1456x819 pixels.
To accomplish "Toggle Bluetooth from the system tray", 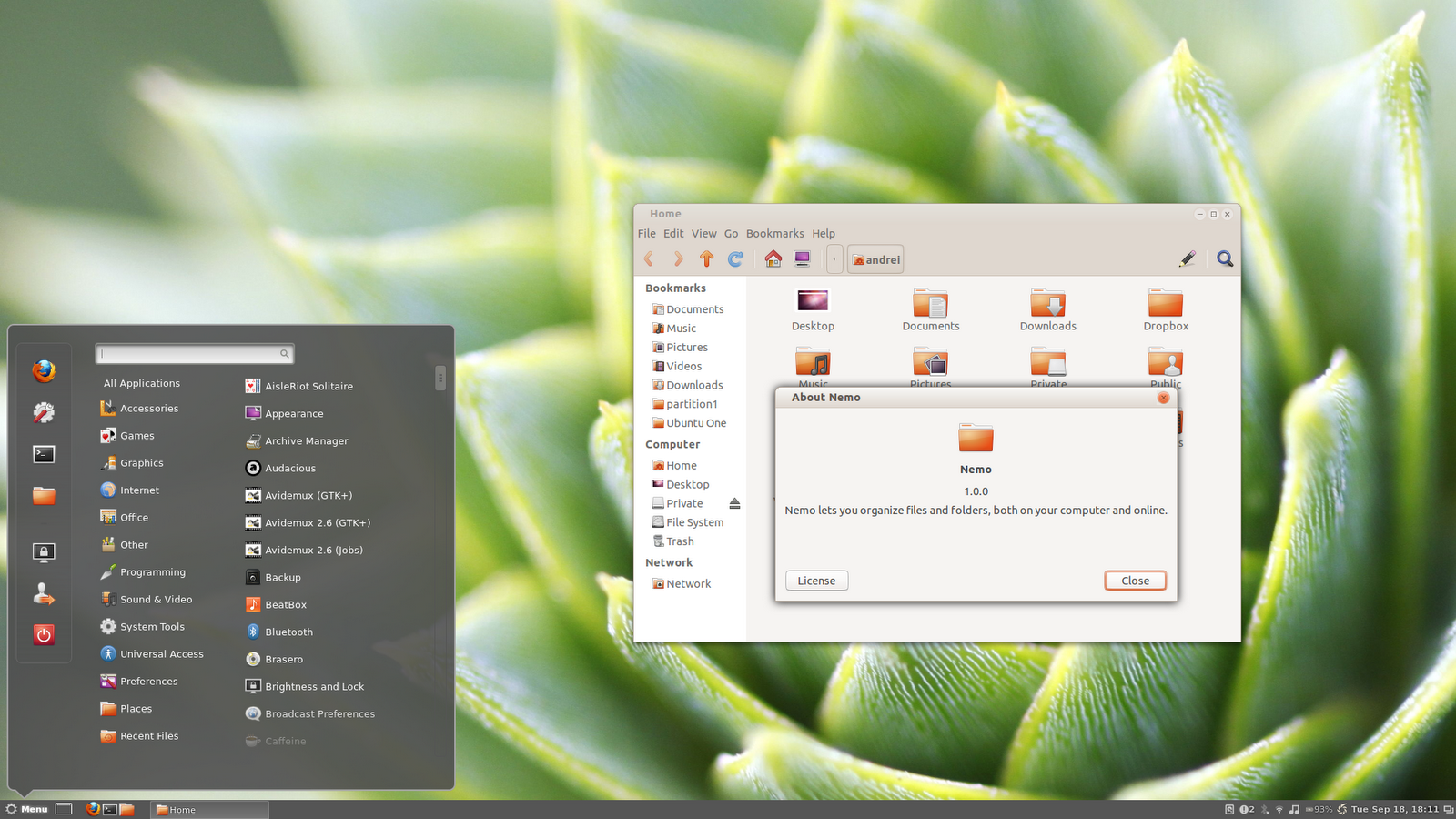I will click(x=1265, y=809).
